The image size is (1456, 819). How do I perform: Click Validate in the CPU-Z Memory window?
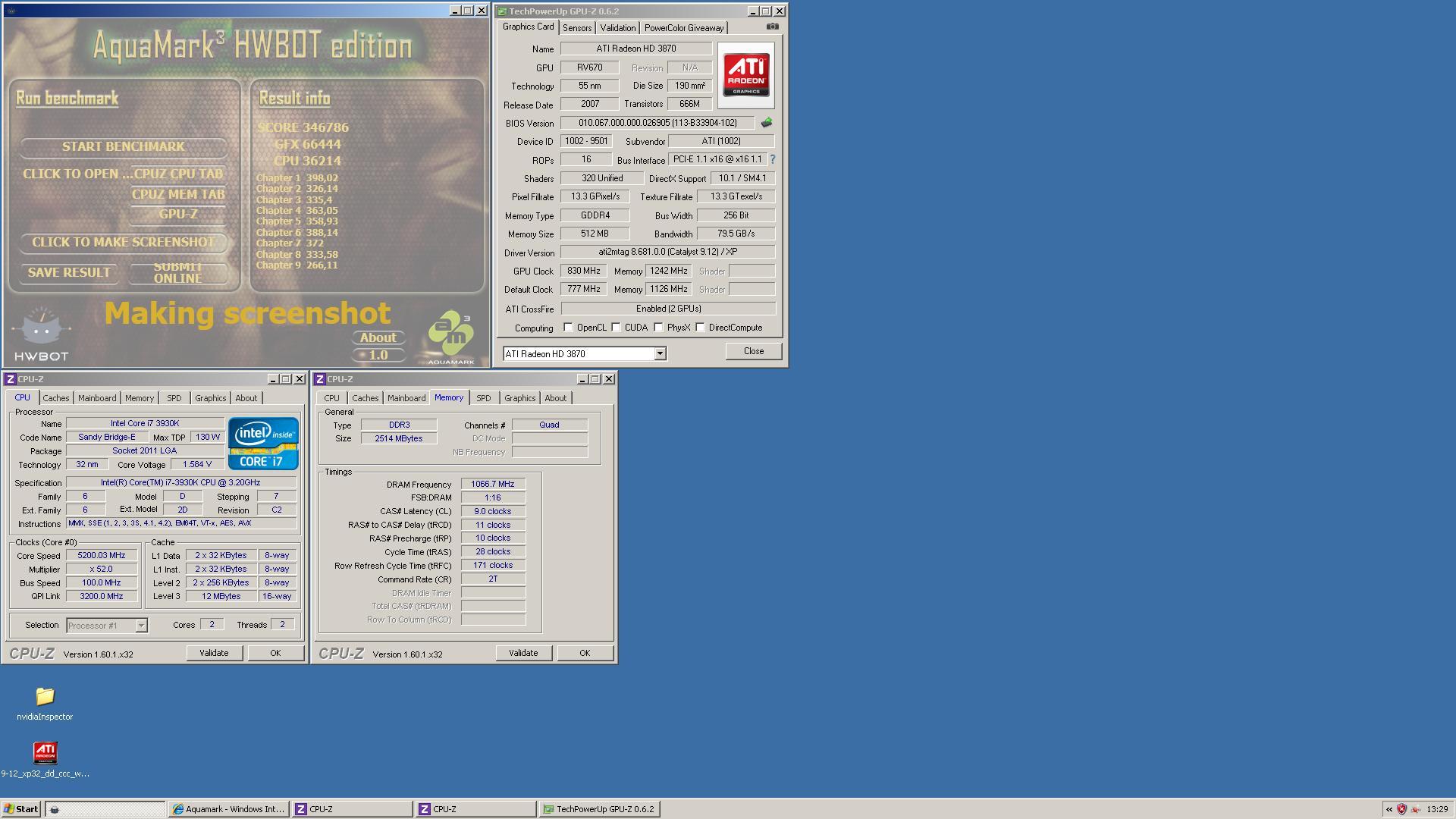[x=523, y=653]
